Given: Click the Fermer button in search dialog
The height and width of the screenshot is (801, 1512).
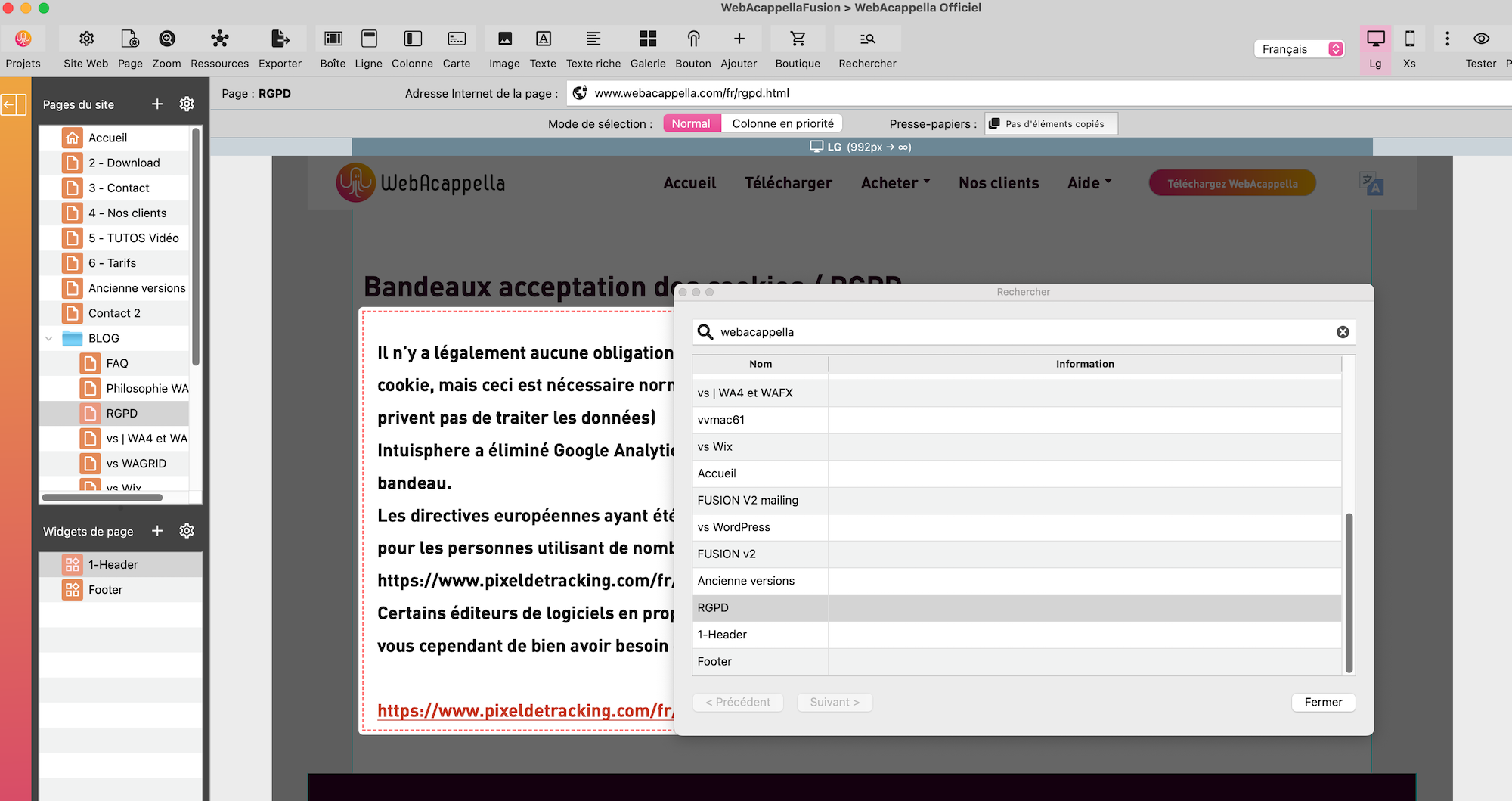Looking at the screenshot, I should pos(1323,702).
